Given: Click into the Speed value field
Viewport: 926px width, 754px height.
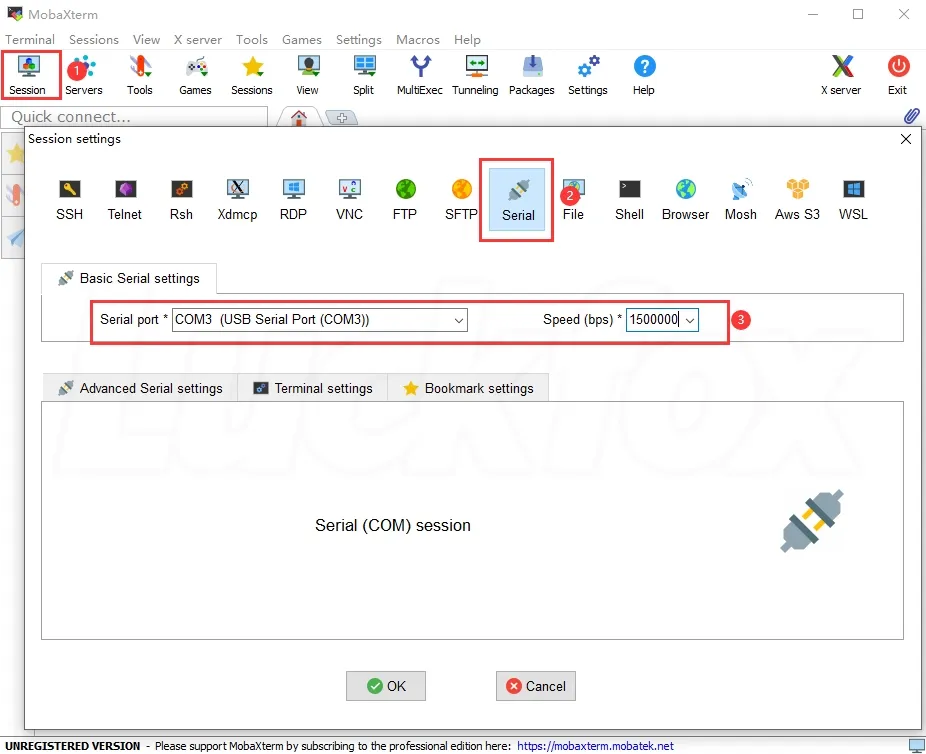Looking at the screenshot, I should click(x=654, y=320).
